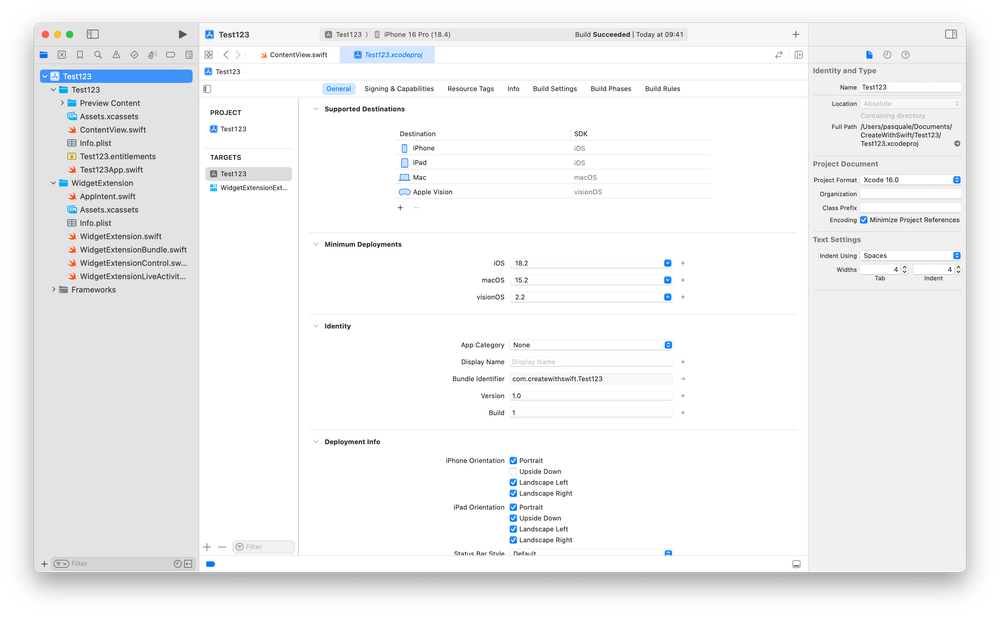Uncheck Landscape Left under iPad Orientation

click(513, 529)
